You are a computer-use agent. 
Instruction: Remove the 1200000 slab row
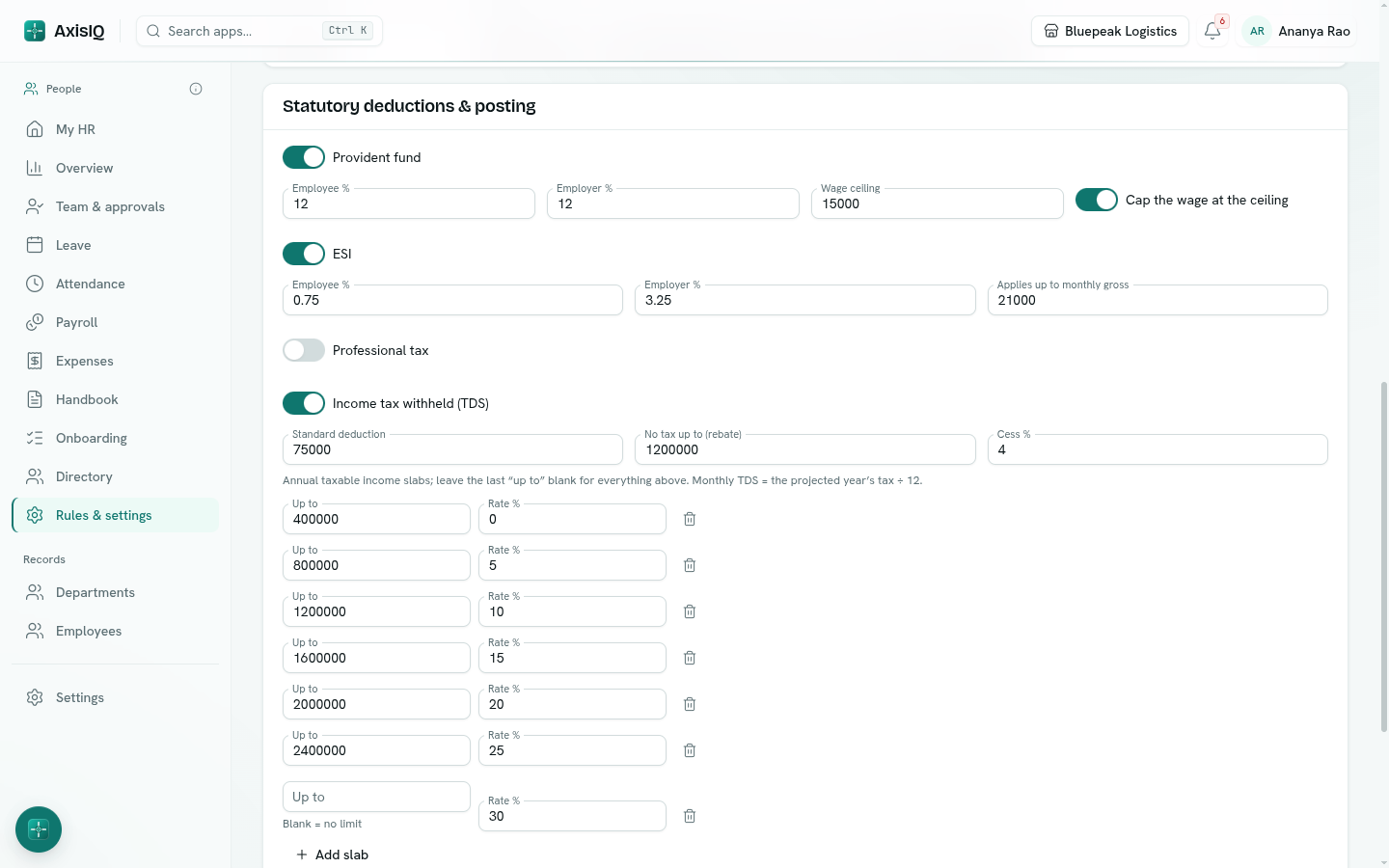click(x=690, y=611)
